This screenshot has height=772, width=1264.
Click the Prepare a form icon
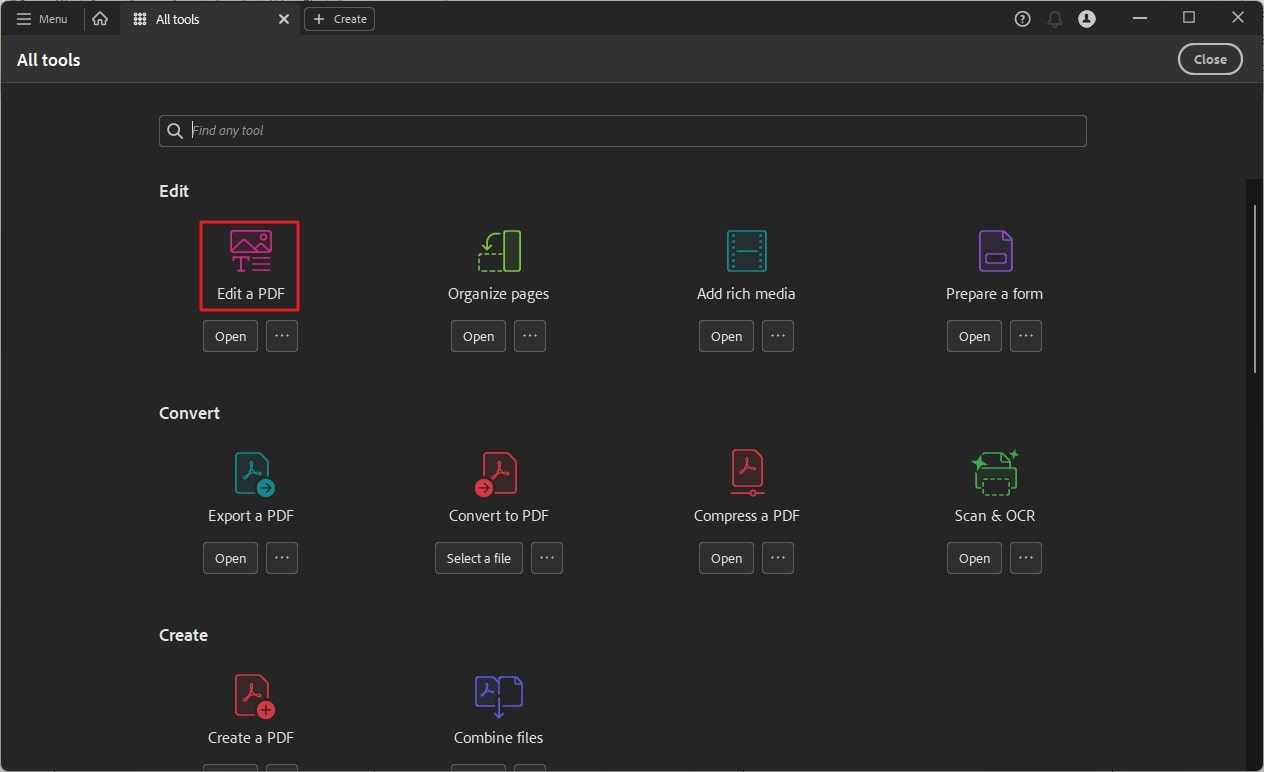994,251
